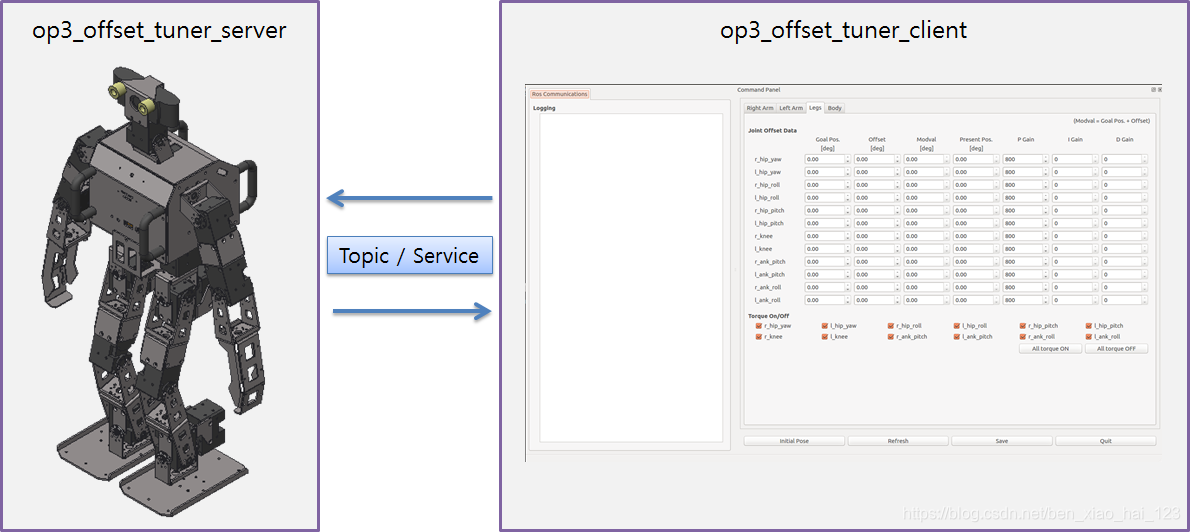Click r_knee Goal Pos. stepper arrows
The height and width of the screenshot is (532, 1190).
848,236
